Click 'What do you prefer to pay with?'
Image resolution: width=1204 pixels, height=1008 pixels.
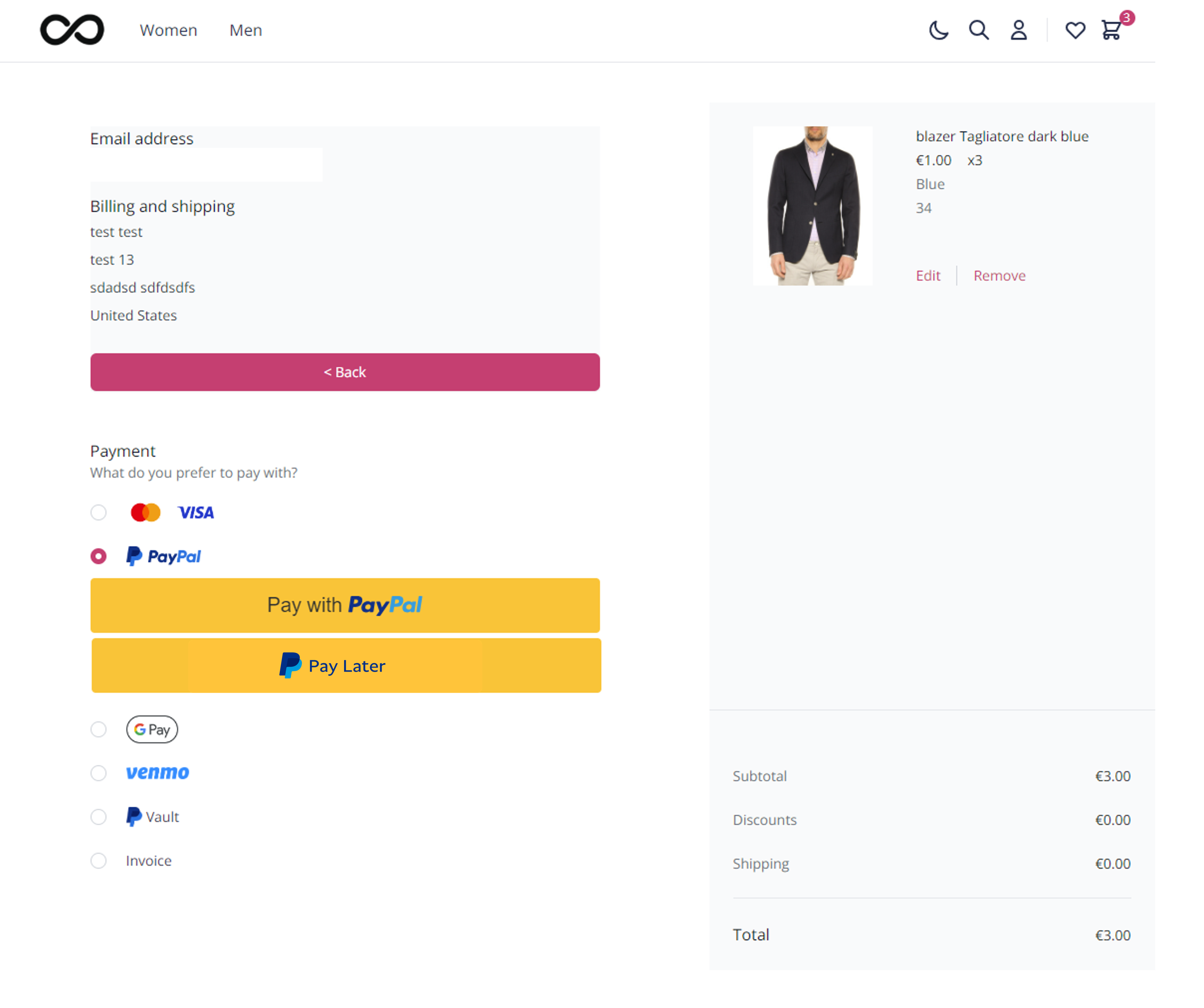tap(194, 473)
